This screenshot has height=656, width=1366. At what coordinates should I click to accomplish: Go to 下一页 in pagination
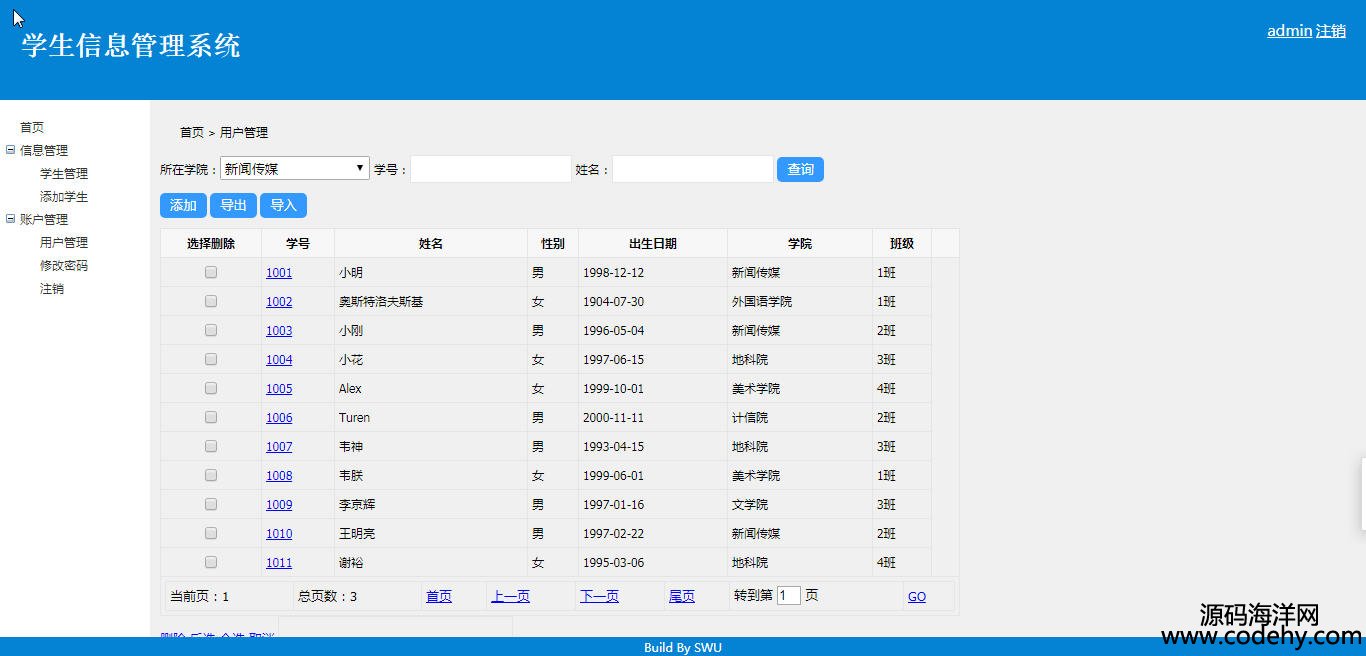point(599,596)
